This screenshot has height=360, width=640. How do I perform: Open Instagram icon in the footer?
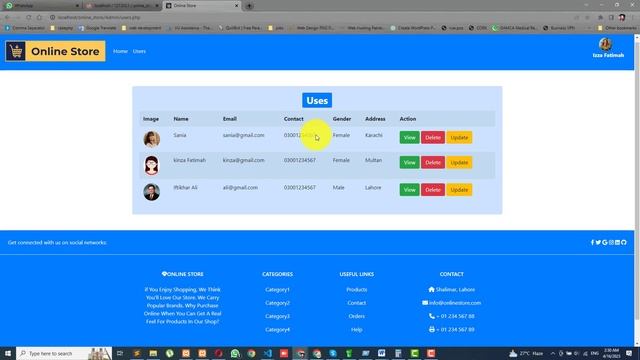(x=611, y=242)
